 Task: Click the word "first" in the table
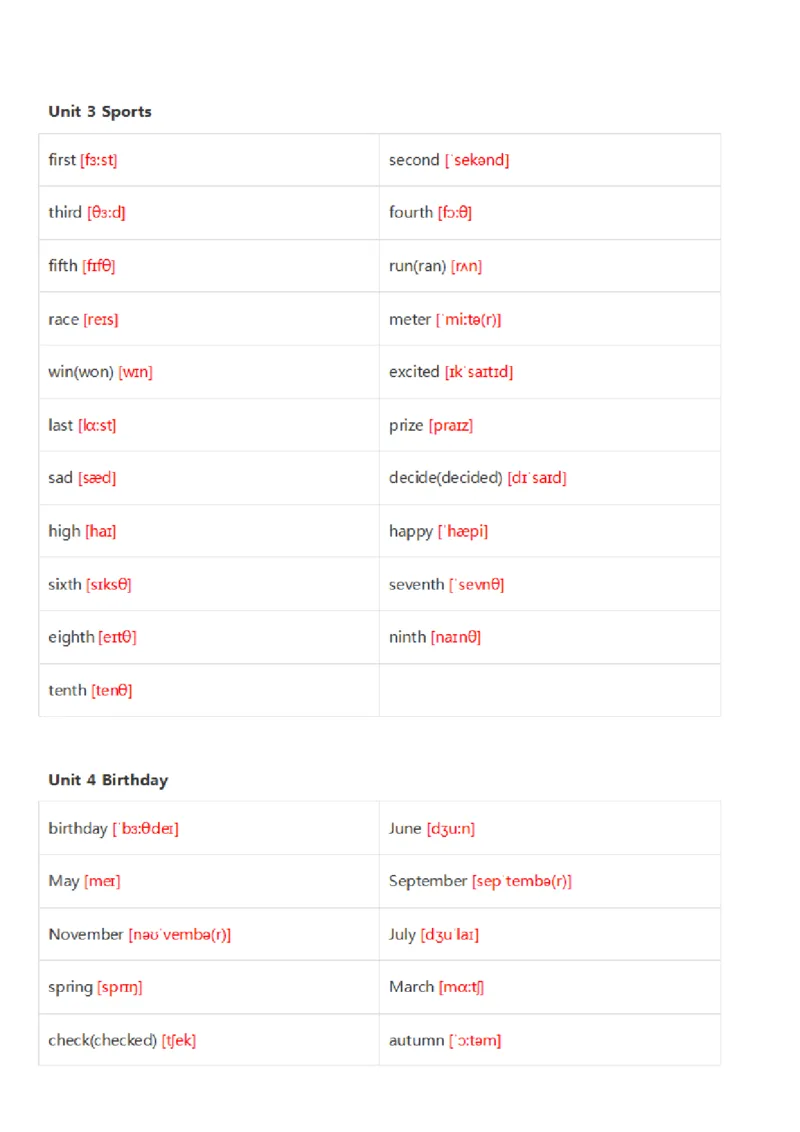pyautogui.click(x=62, y=160)
